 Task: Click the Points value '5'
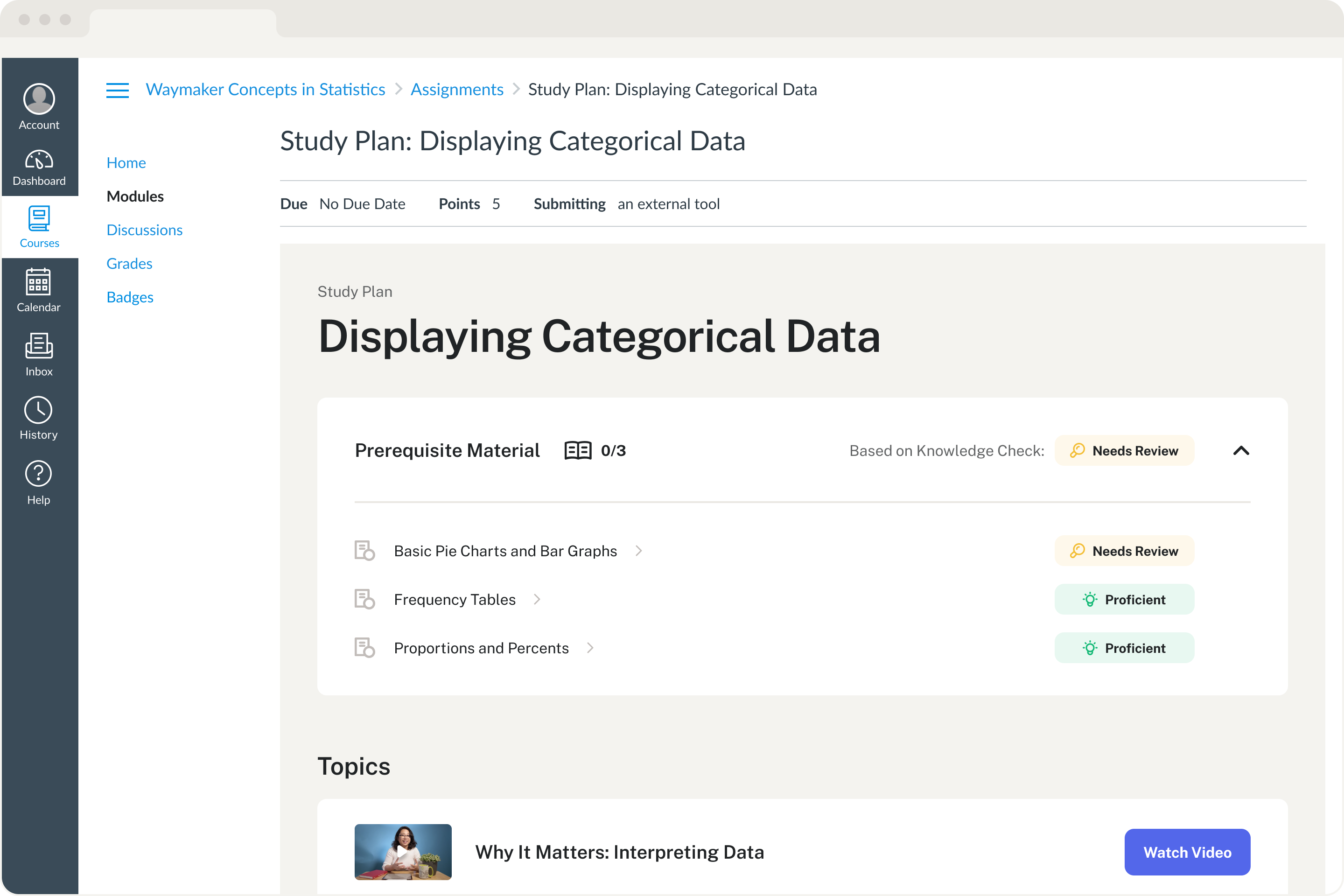(x=496, y=204)
